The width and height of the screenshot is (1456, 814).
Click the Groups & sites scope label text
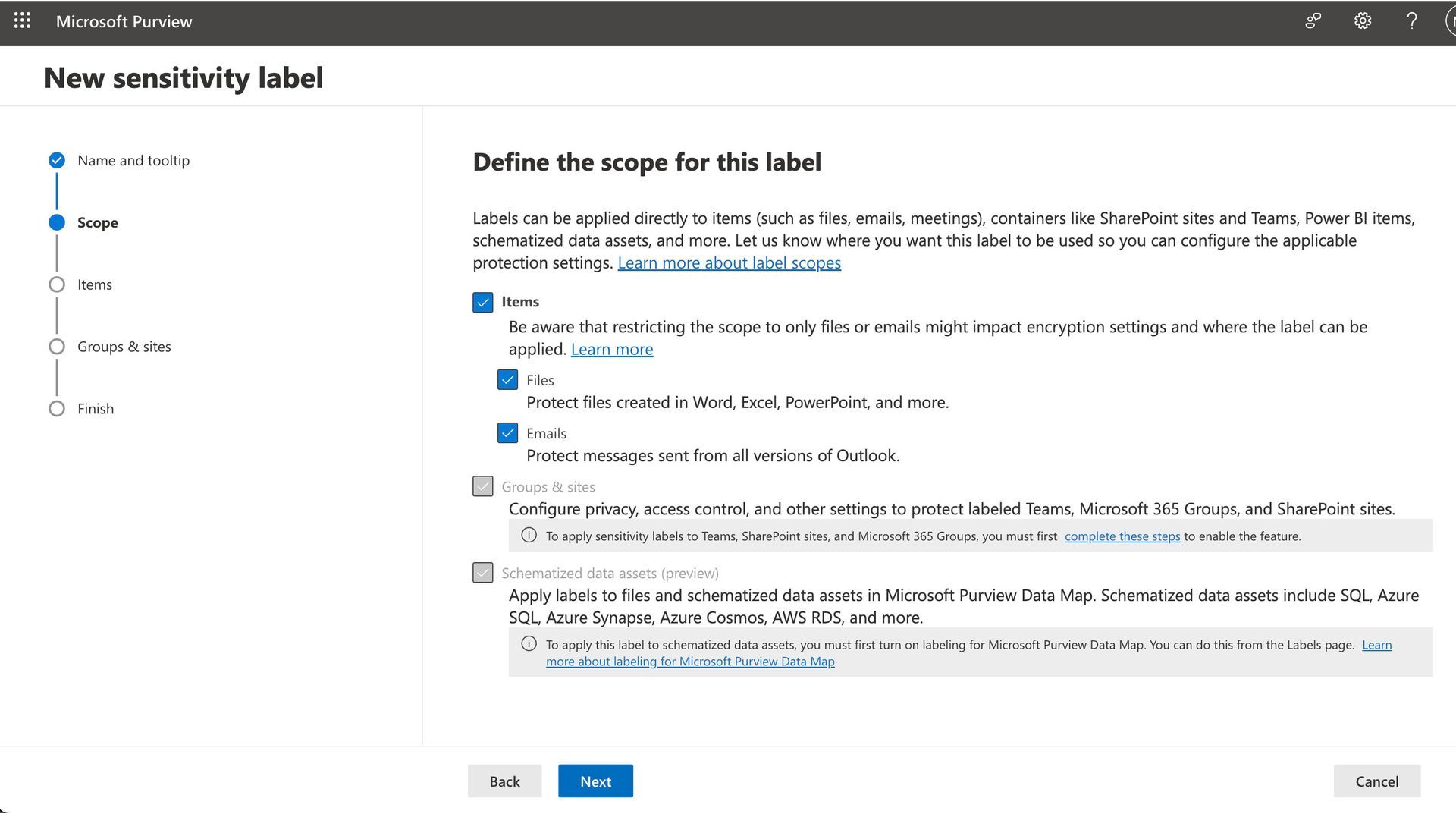pyautogui.click(x=548, y=486)
